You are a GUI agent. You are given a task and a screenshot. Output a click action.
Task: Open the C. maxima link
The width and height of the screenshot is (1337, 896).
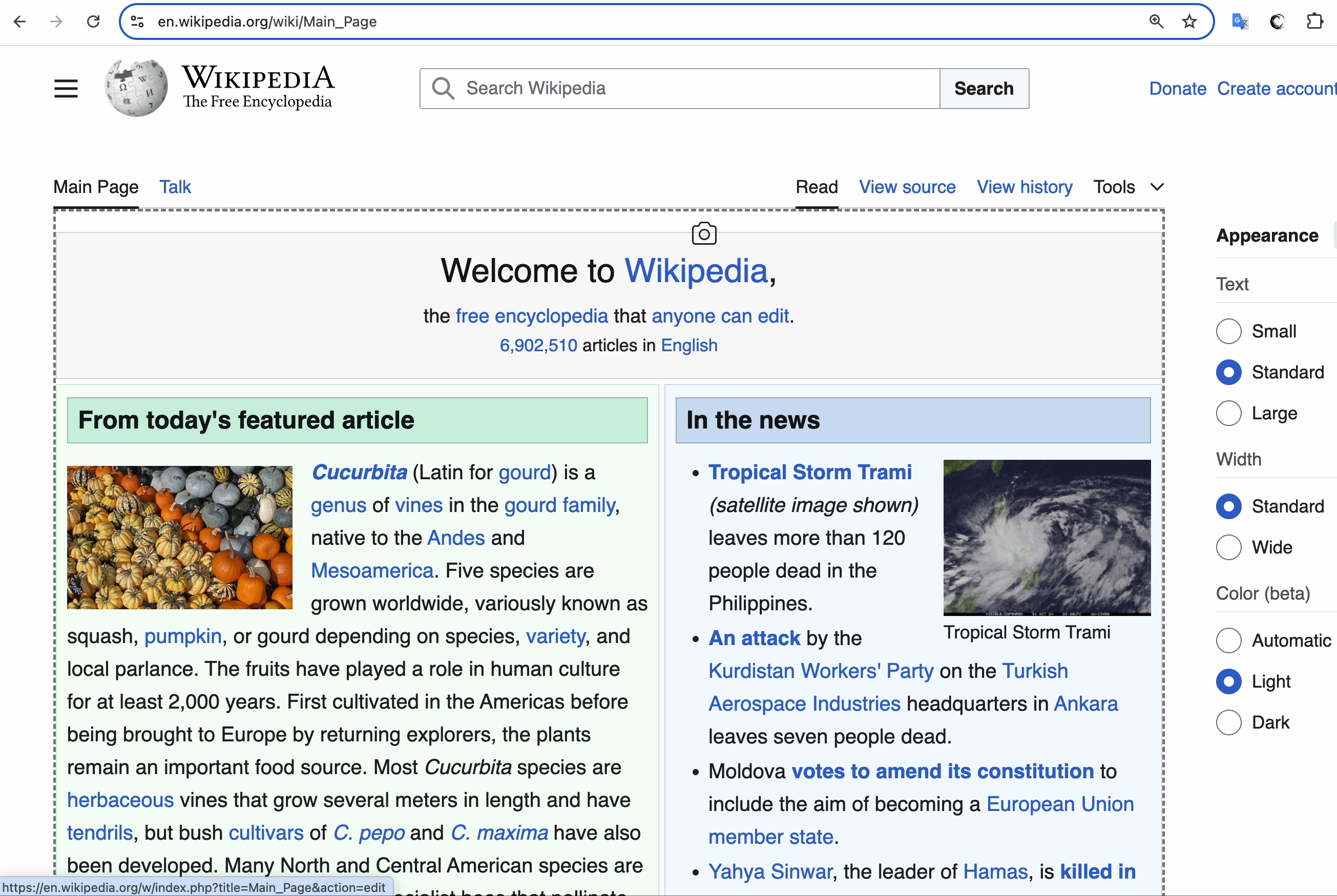coord(499,833)
